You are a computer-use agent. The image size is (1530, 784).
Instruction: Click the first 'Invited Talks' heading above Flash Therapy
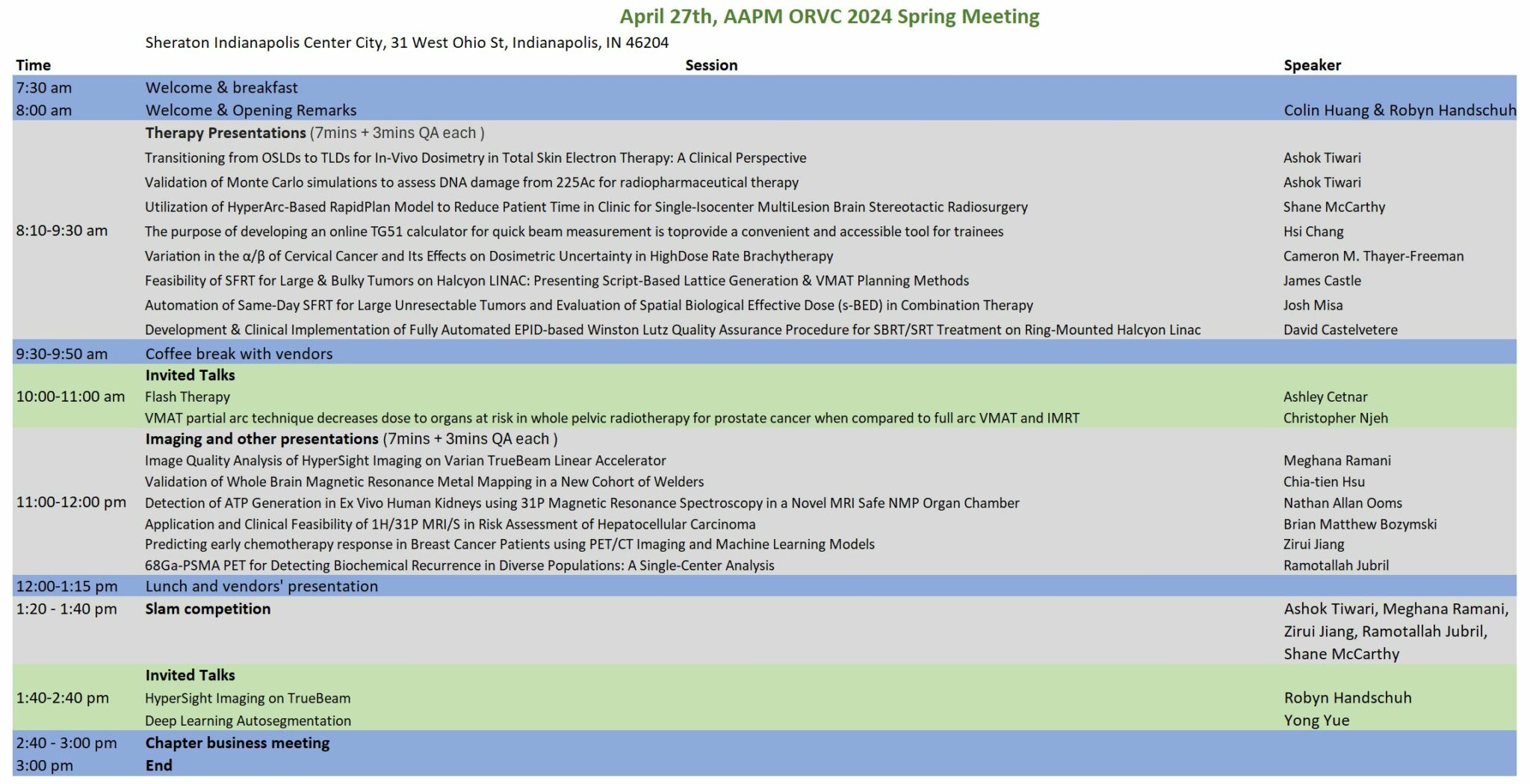click(190, 376)
